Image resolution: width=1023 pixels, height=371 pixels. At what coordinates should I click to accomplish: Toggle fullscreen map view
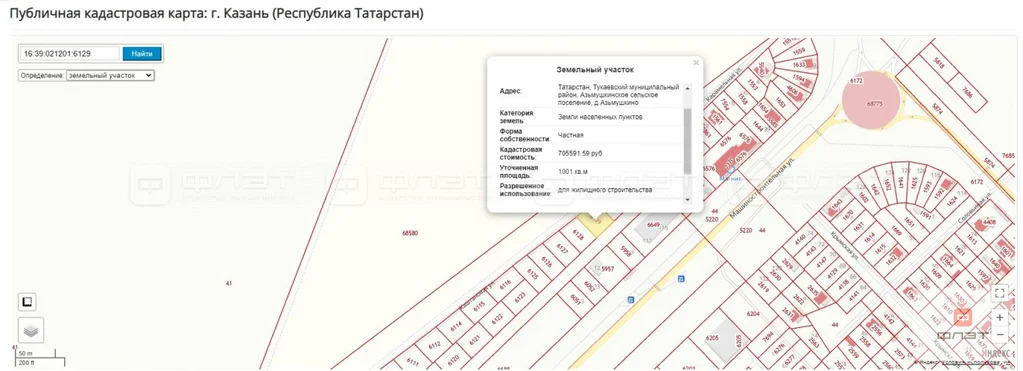[x=1000, y=293]
